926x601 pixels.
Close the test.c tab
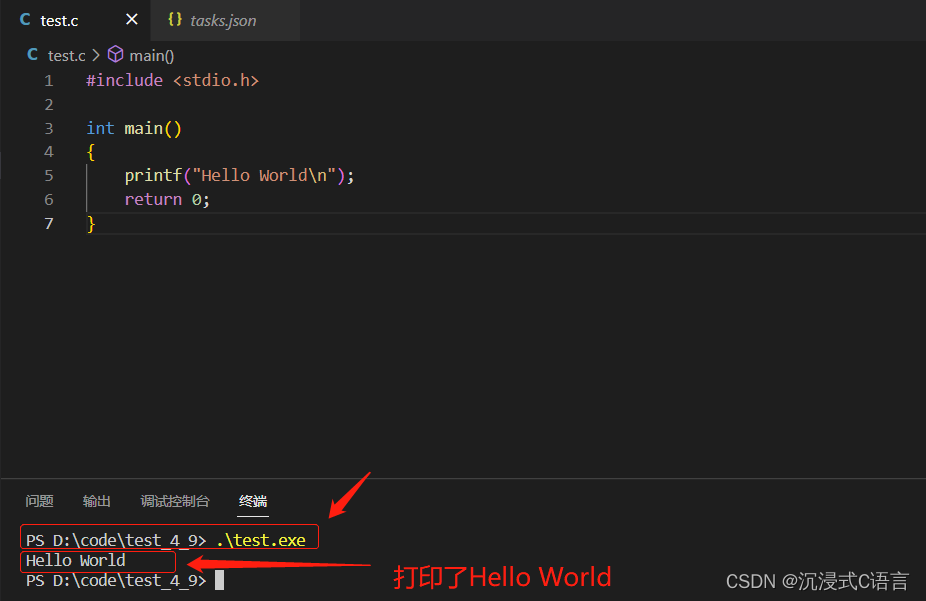click(132, 19)
